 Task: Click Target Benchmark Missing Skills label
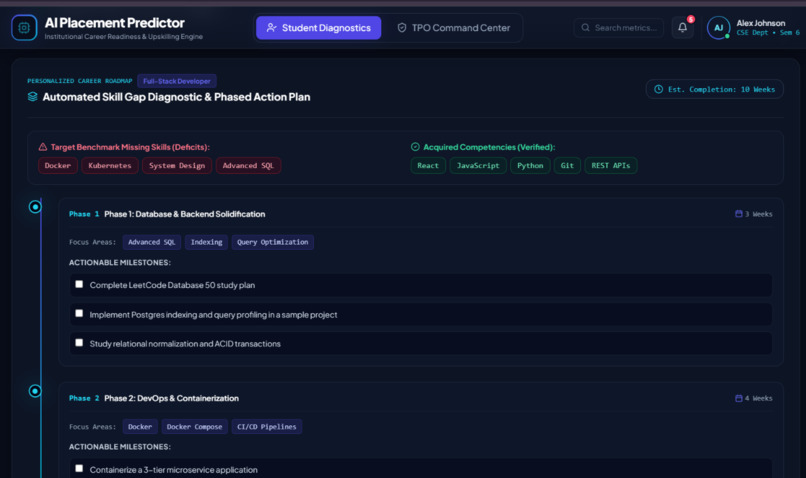tap(130, 147)
